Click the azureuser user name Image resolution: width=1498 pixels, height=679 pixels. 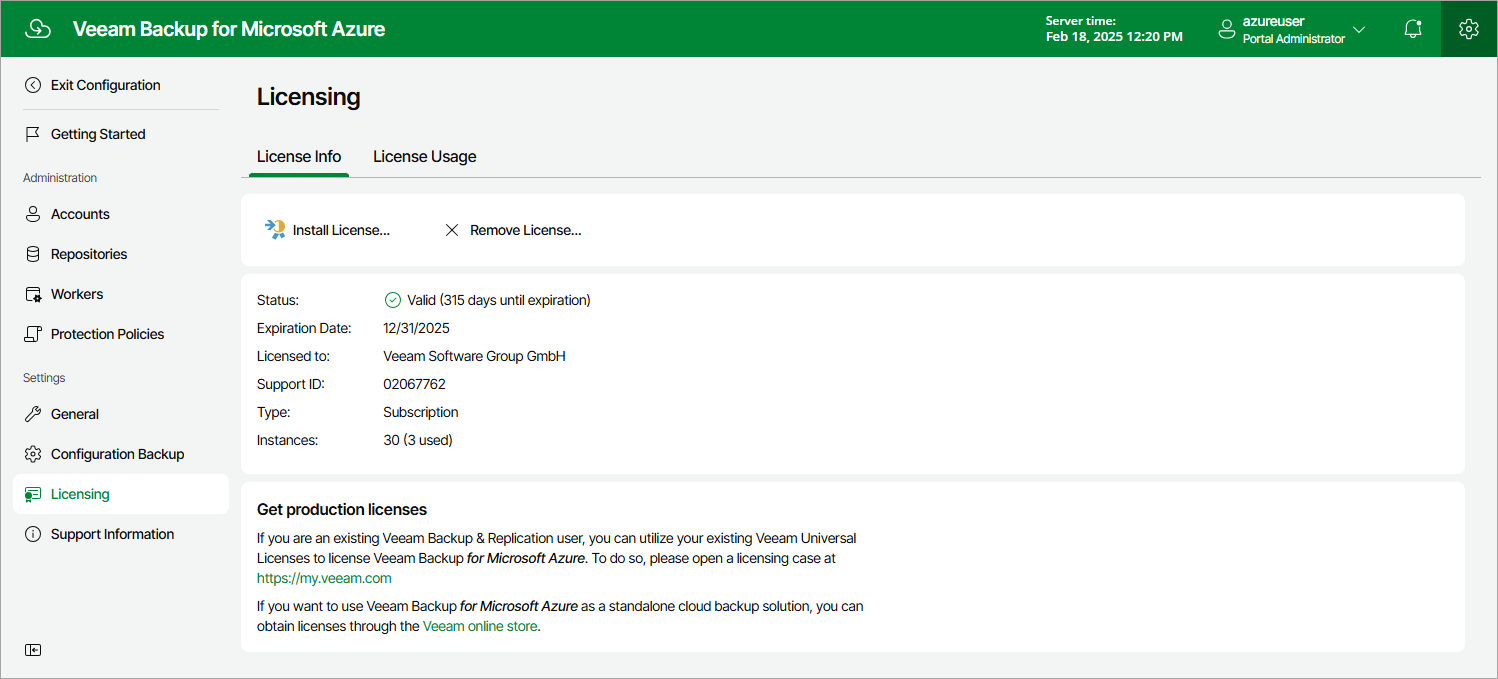click(1273, 21)
